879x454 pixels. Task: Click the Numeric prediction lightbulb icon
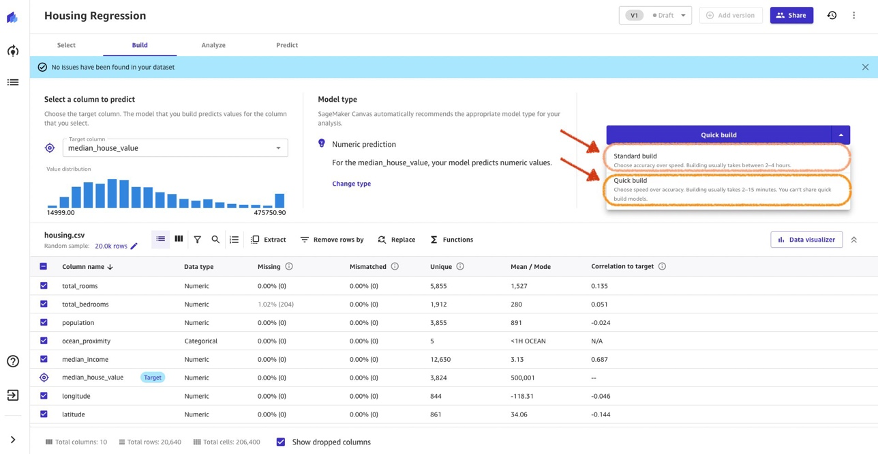[322, 143]
